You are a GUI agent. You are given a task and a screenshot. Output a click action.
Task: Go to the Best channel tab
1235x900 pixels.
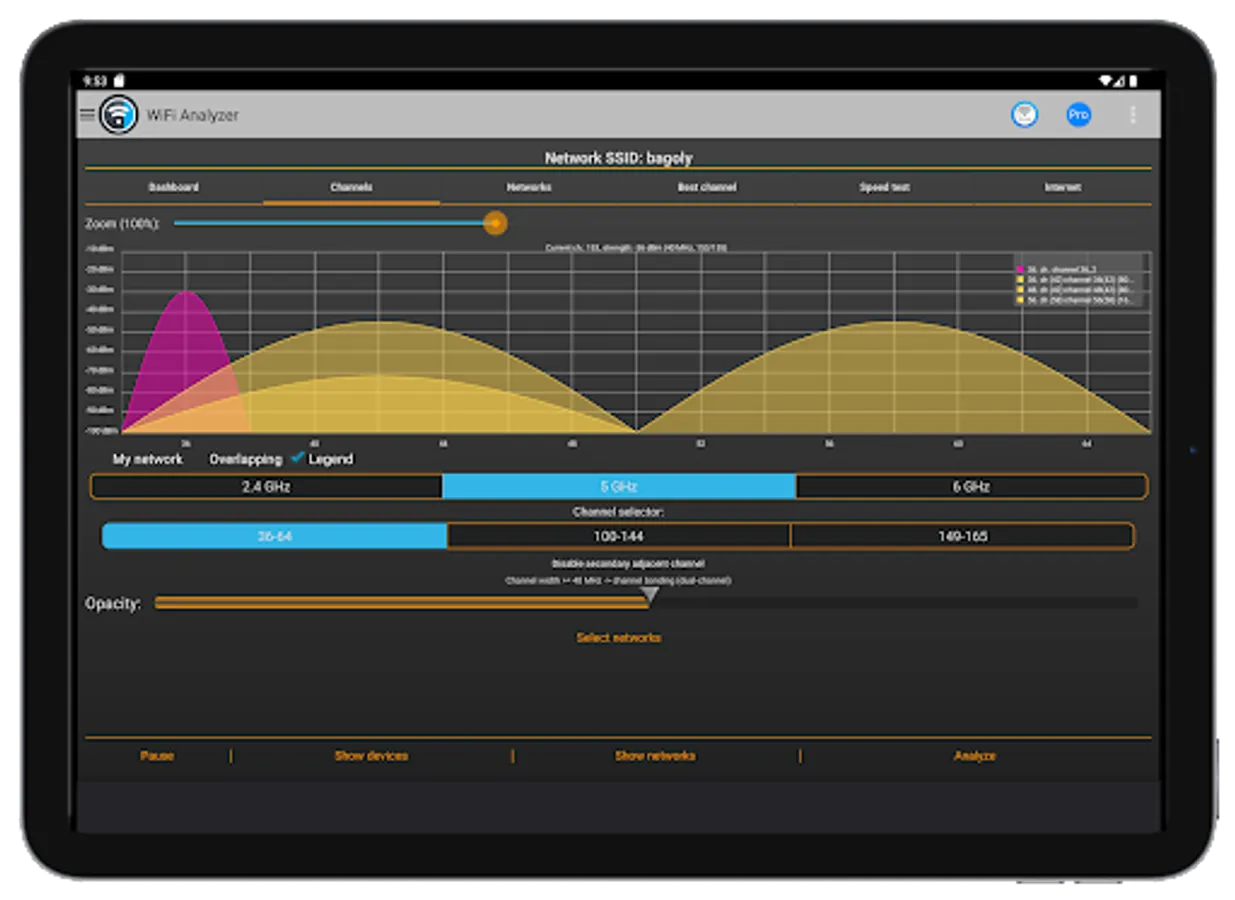coord(707,187)
